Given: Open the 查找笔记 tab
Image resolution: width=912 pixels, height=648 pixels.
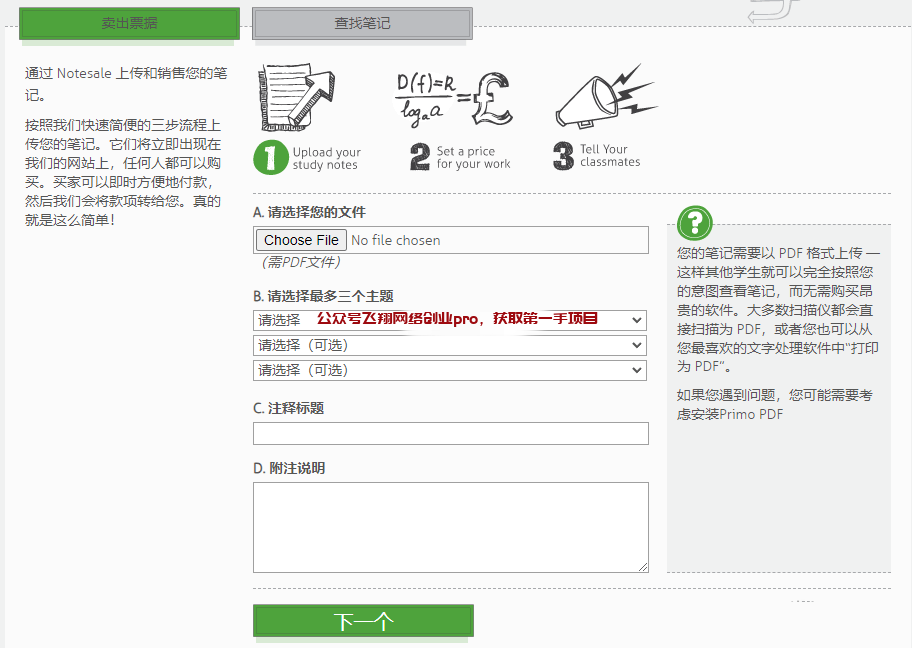Looking at the screenshot, I should click(x=362, y=23).
